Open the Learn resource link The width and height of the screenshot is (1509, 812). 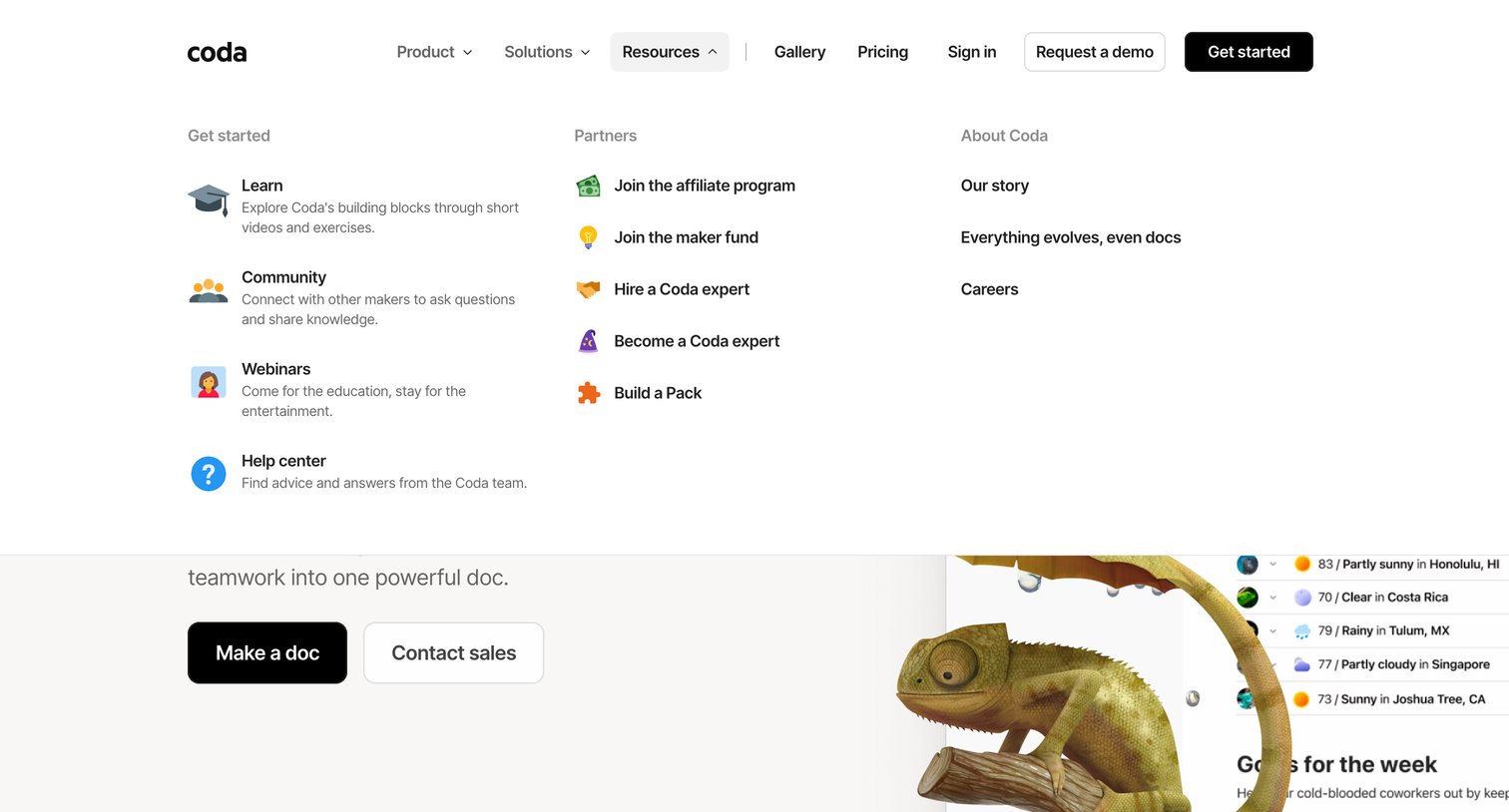click(261, 186)
